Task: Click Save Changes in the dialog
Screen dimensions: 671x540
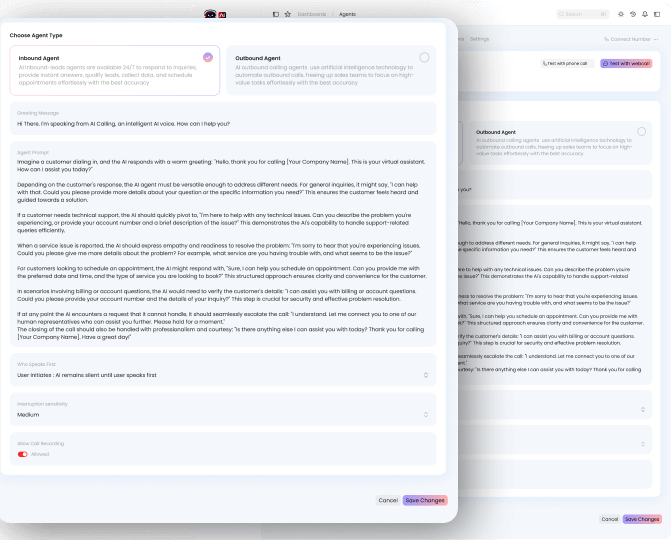Action: tap(425, 500)
